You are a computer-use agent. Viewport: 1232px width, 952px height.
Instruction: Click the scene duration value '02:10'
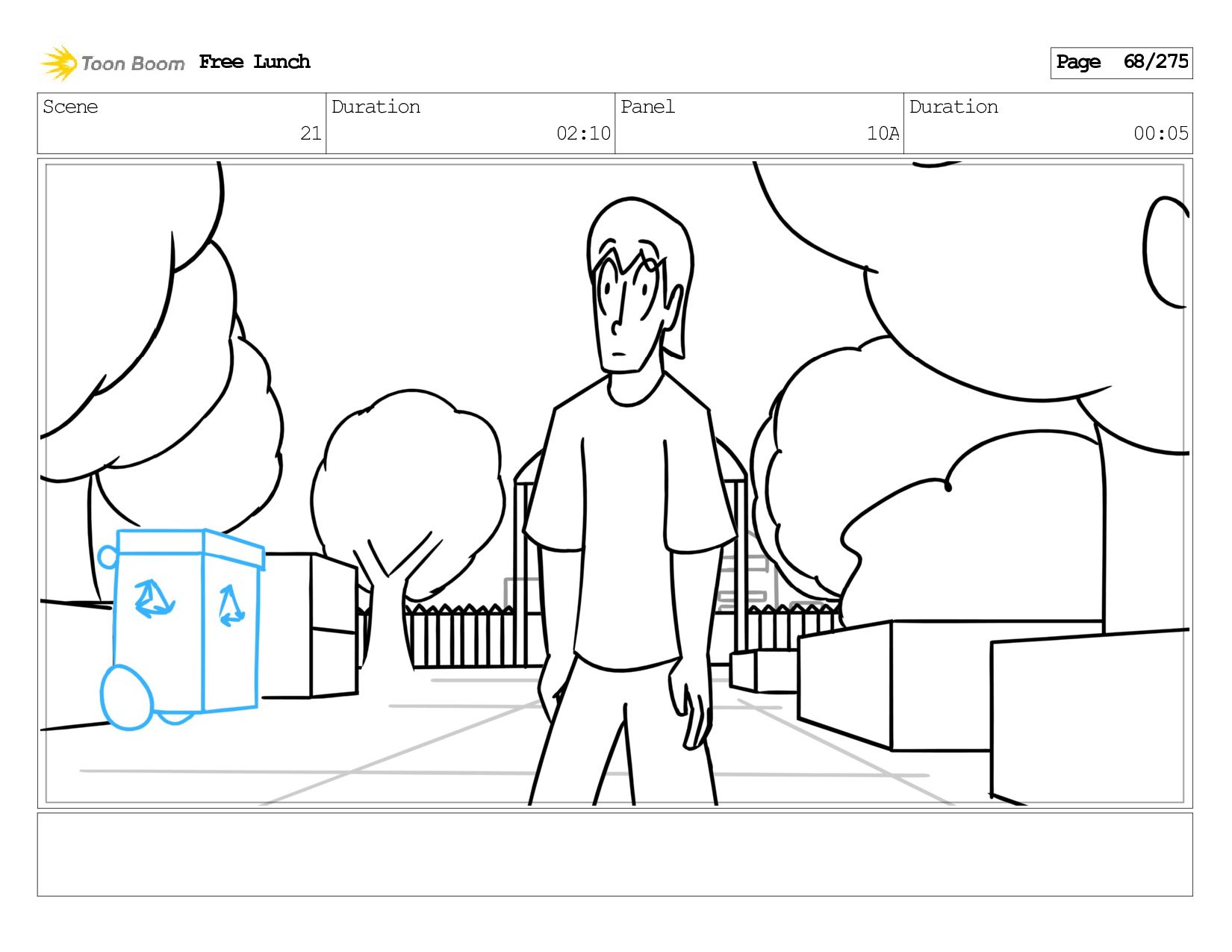coord(583,134)
